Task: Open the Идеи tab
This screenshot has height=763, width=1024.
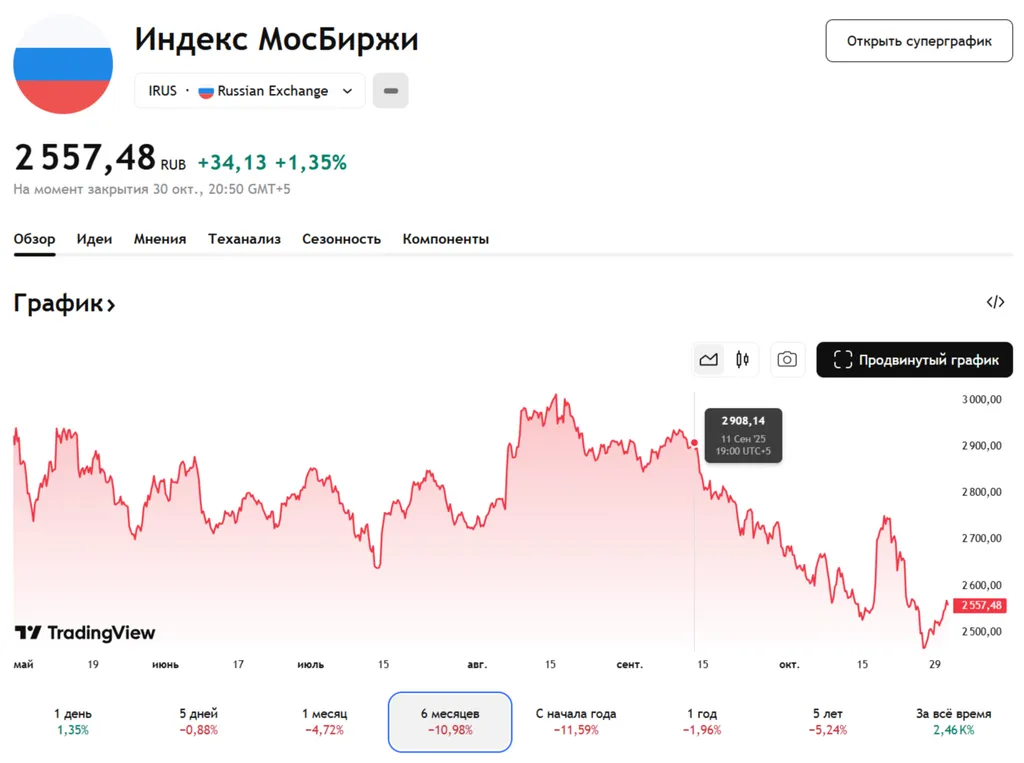Action: point(94,239)
